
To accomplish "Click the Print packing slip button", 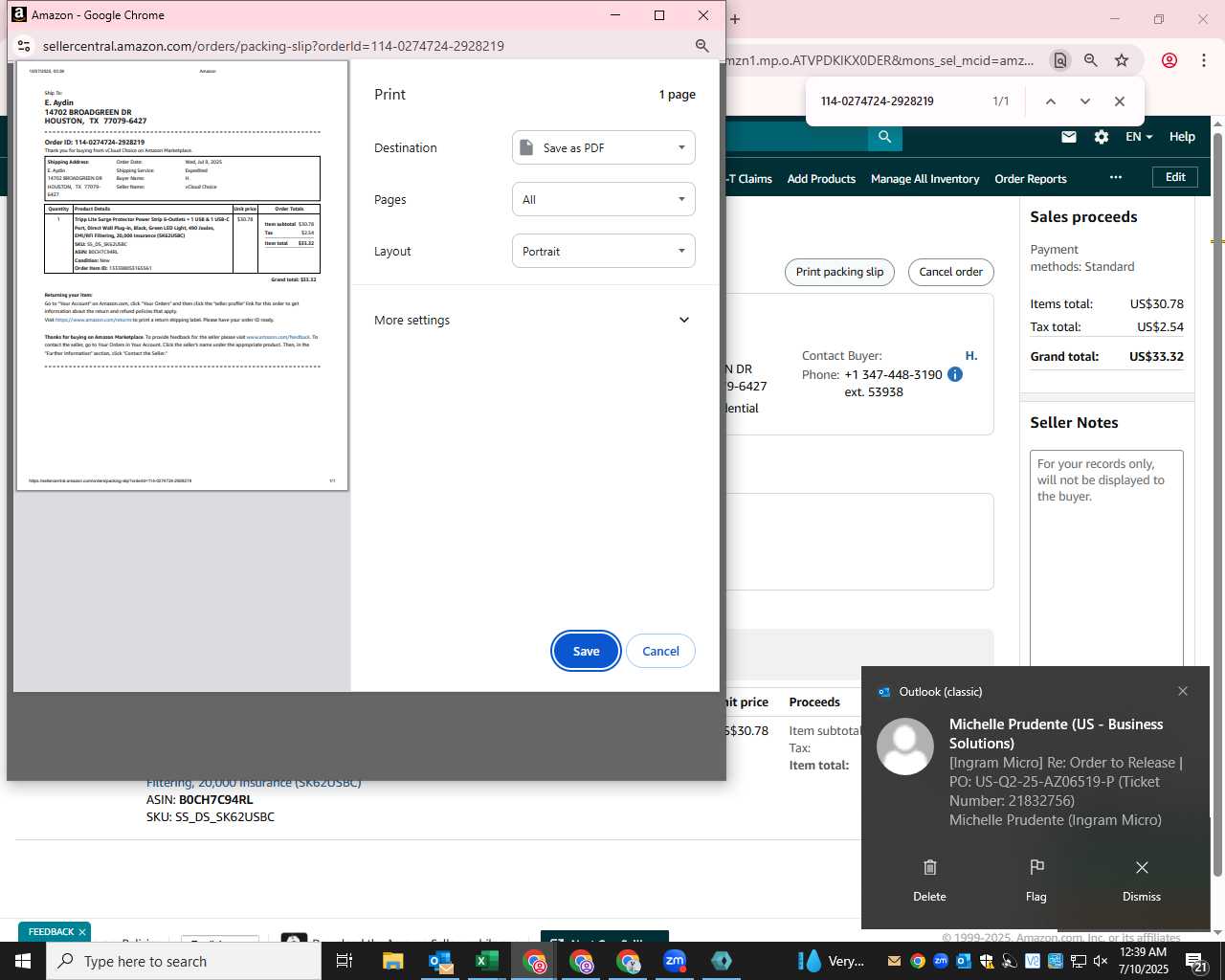I will click(x=839, y=272).
